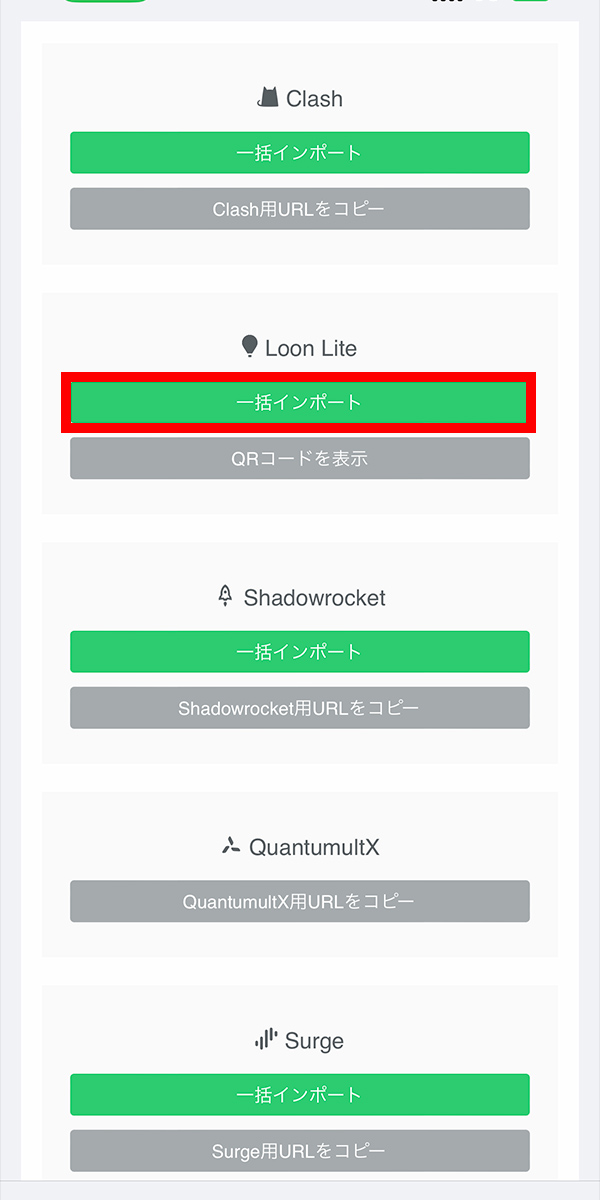Copy the Clash 用 URL
Screen dimensions: 600x1200
299,208
